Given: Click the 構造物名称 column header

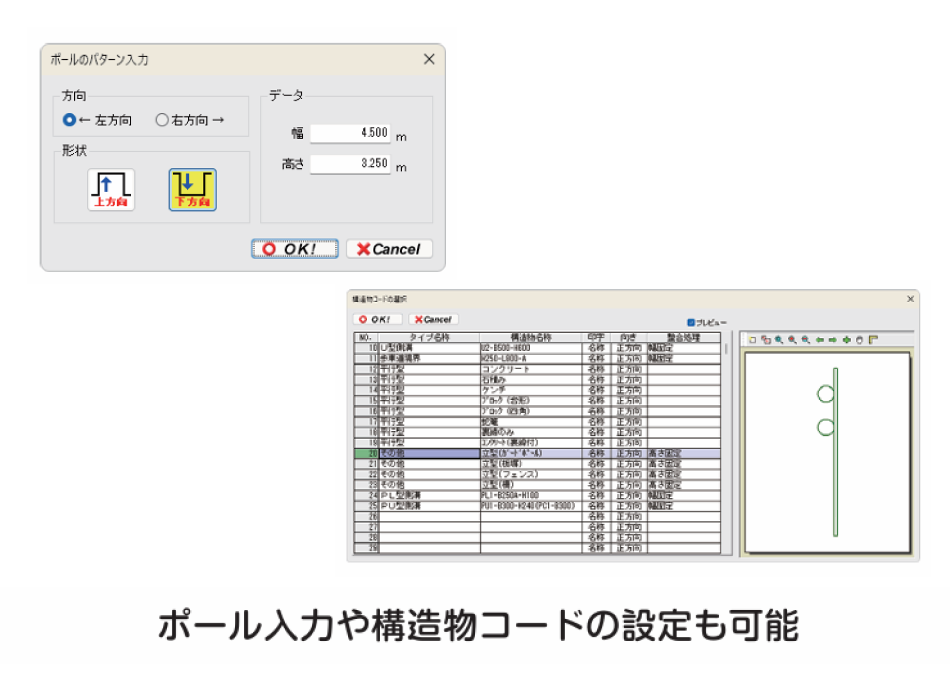Looking at the screenshot, I should click(x=530, y=338).
